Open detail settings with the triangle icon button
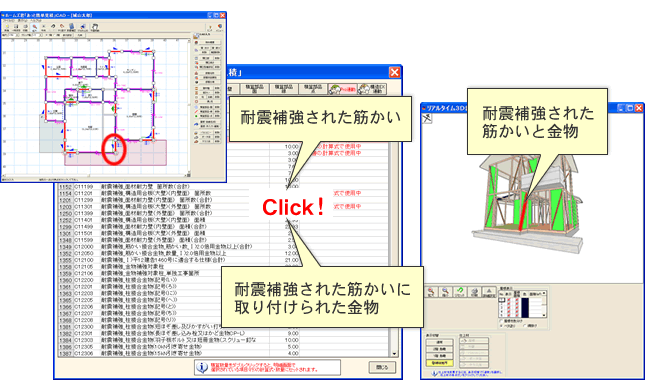The image size is (650, 380). pyautogui.click(x=489, y=292)
